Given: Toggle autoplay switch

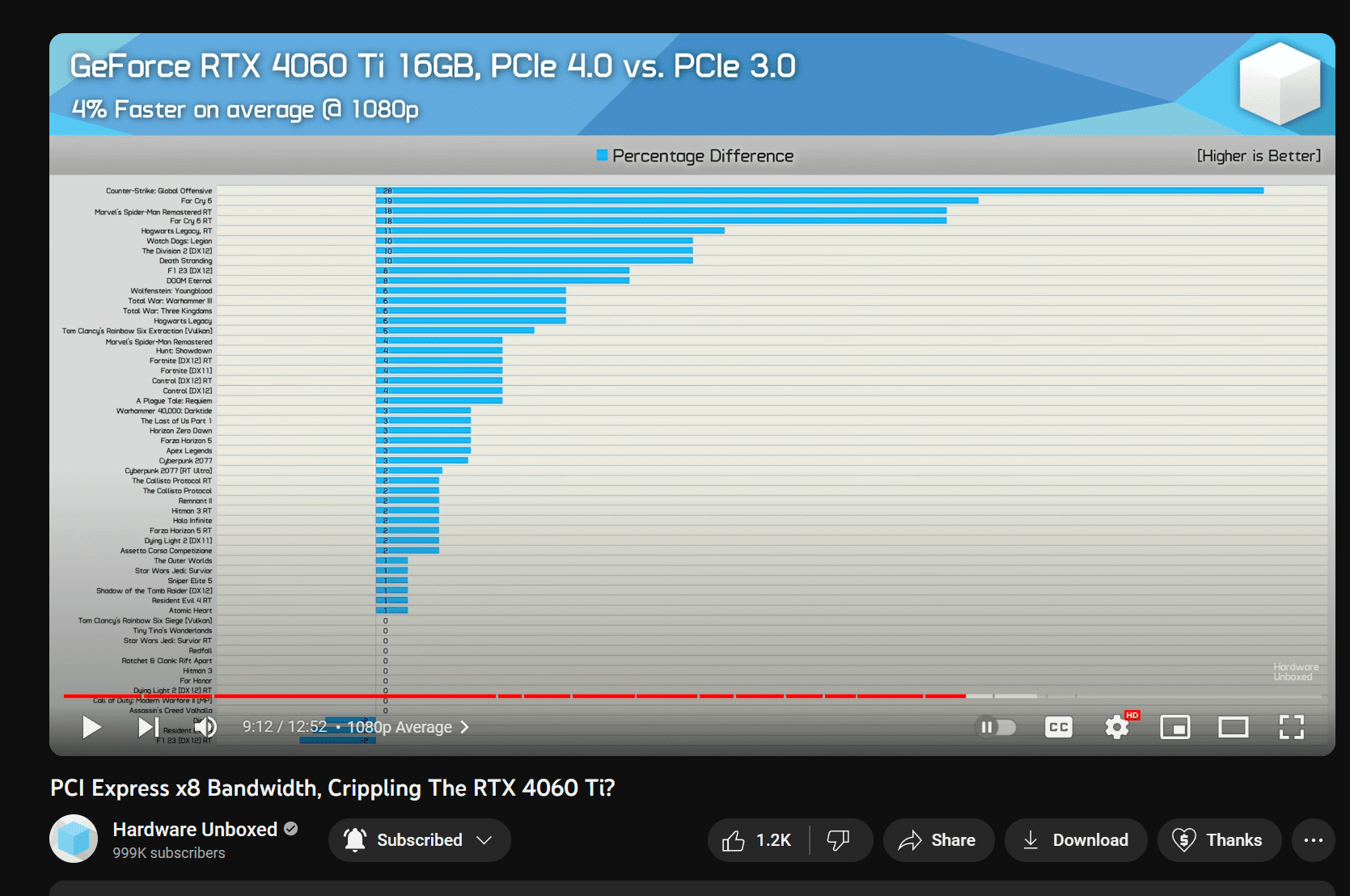Looking at the screenshot, I should tap(997, 727).
